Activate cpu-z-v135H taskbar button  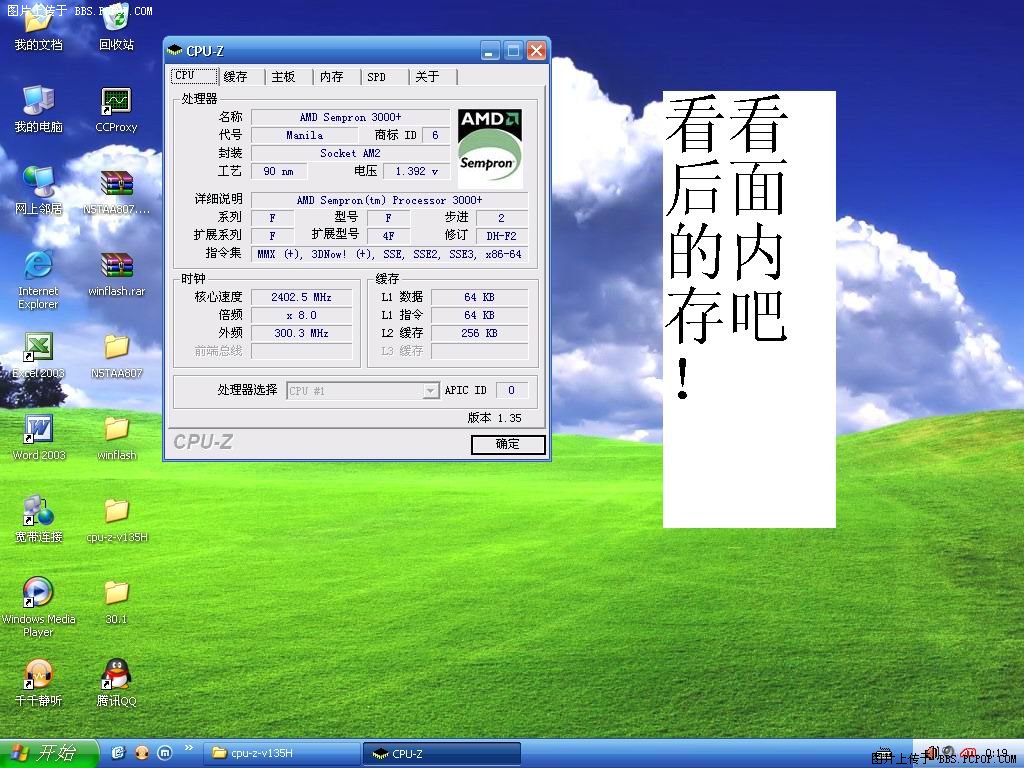pos(281,754)
